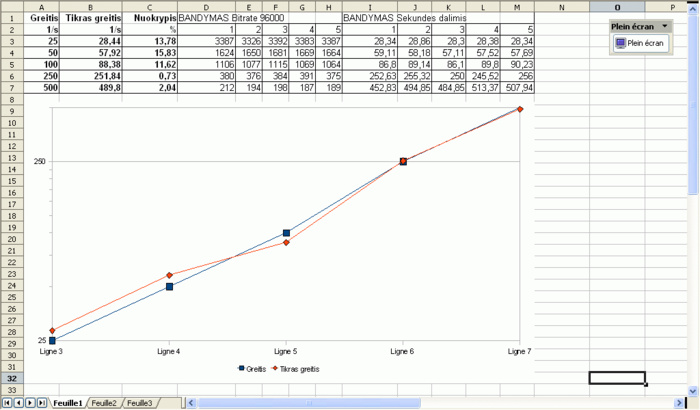Click the vertical scrollbar down arrow
This screenshot has height=410, width=700.
(x=693, y=390)
